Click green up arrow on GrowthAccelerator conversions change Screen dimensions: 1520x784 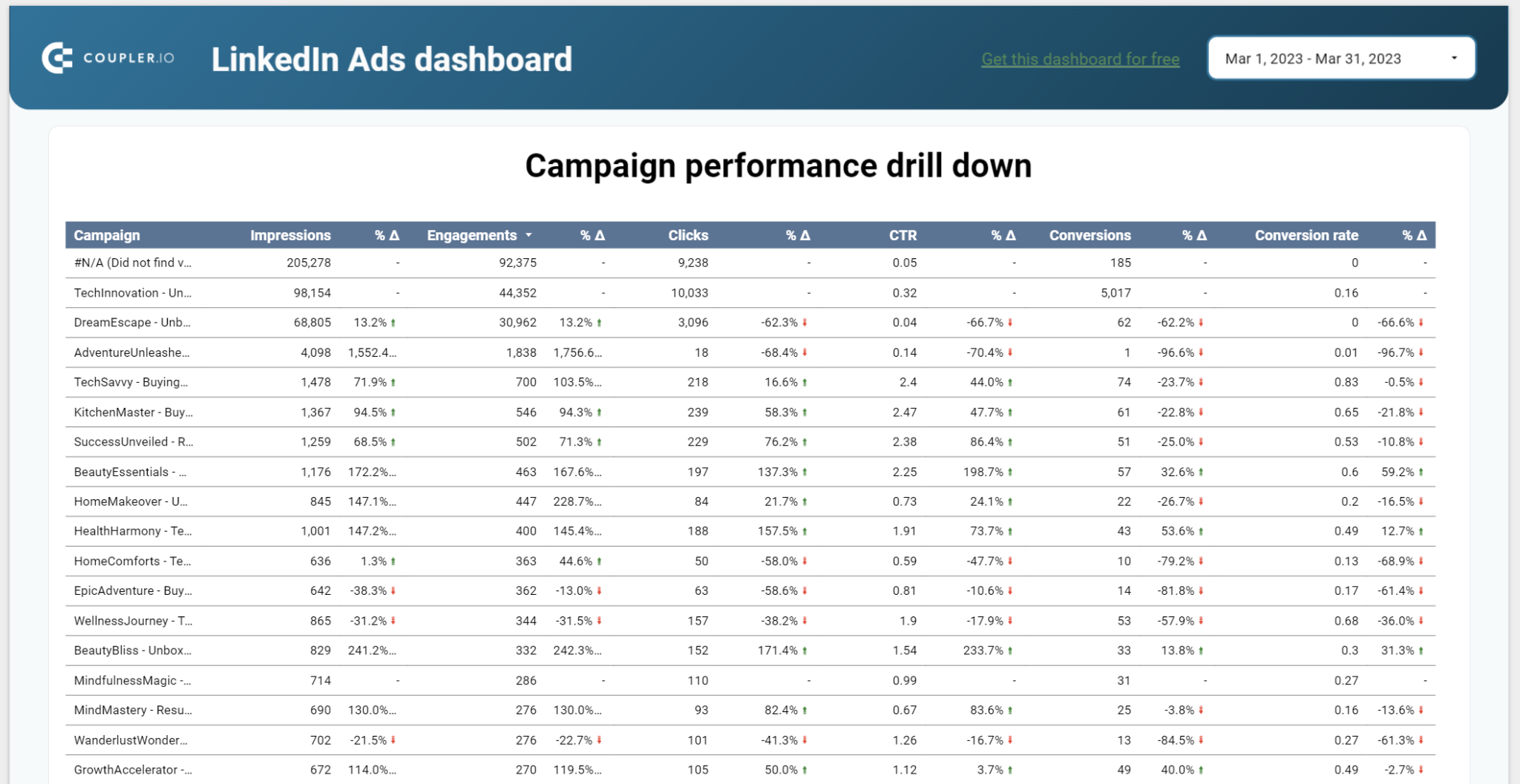click(1200, 769)
